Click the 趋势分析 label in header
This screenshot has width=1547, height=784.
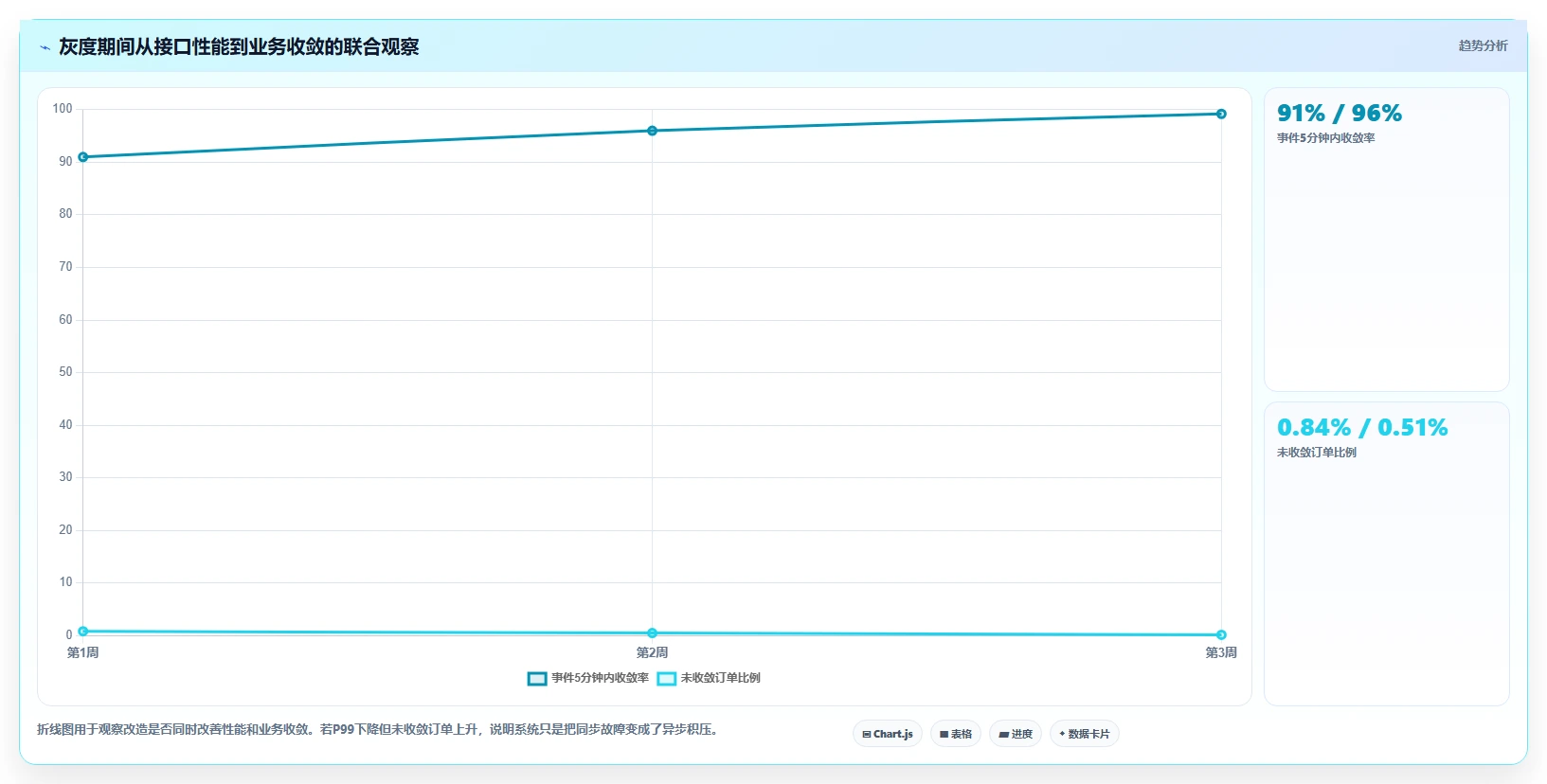click(1483, 45)
